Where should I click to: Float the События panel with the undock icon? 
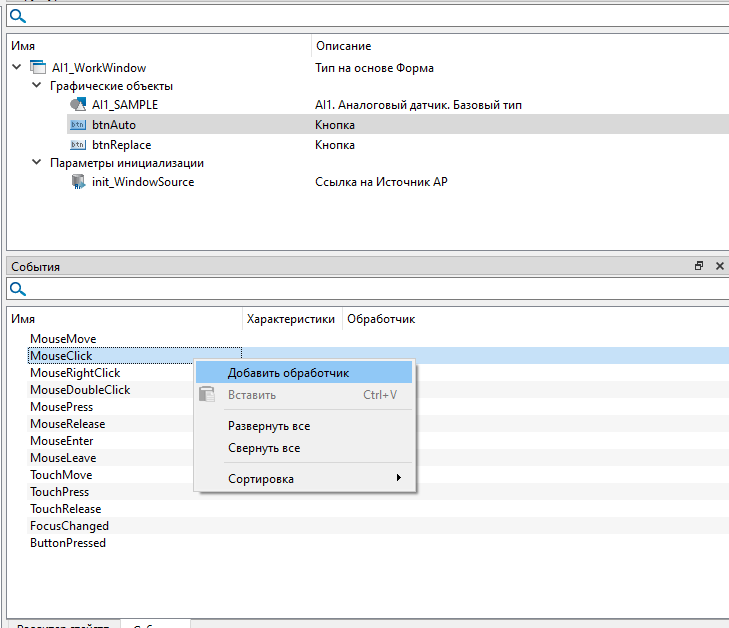pyautogui.click(x=699, y=267)
